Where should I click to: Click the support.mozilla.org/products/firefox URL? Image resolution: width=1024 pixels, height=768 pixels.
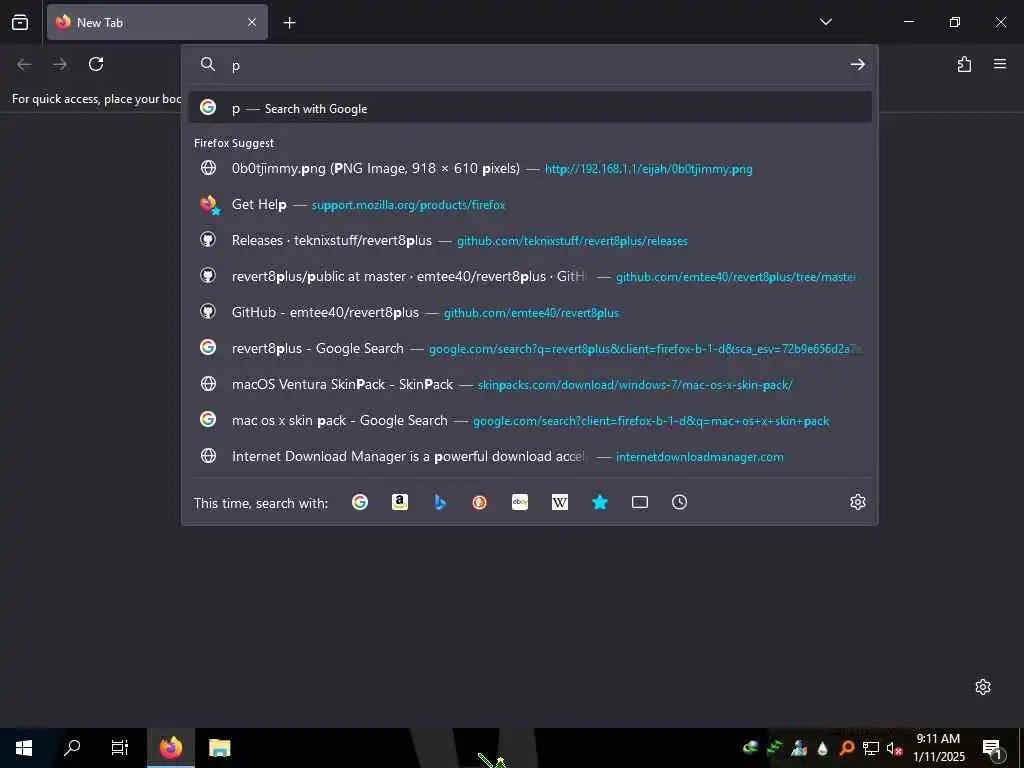click(408, 205)
